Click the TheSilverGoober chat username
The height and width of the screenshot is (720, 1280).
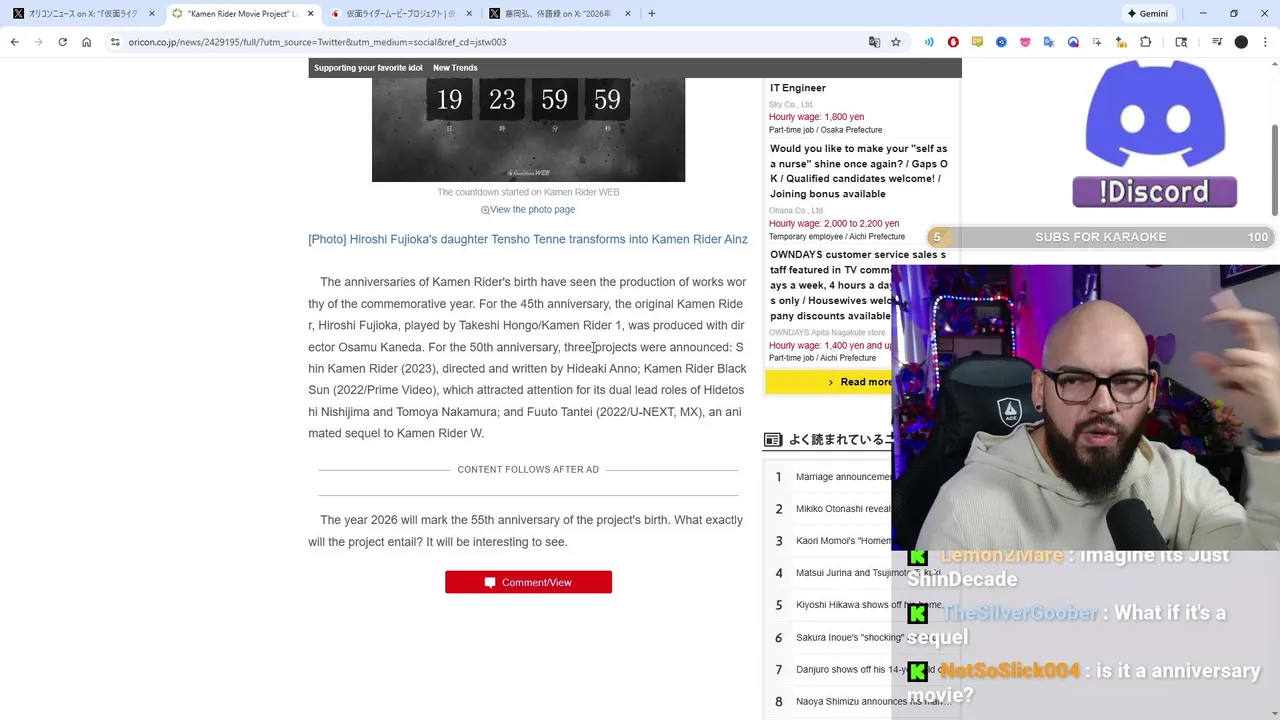1020,613
